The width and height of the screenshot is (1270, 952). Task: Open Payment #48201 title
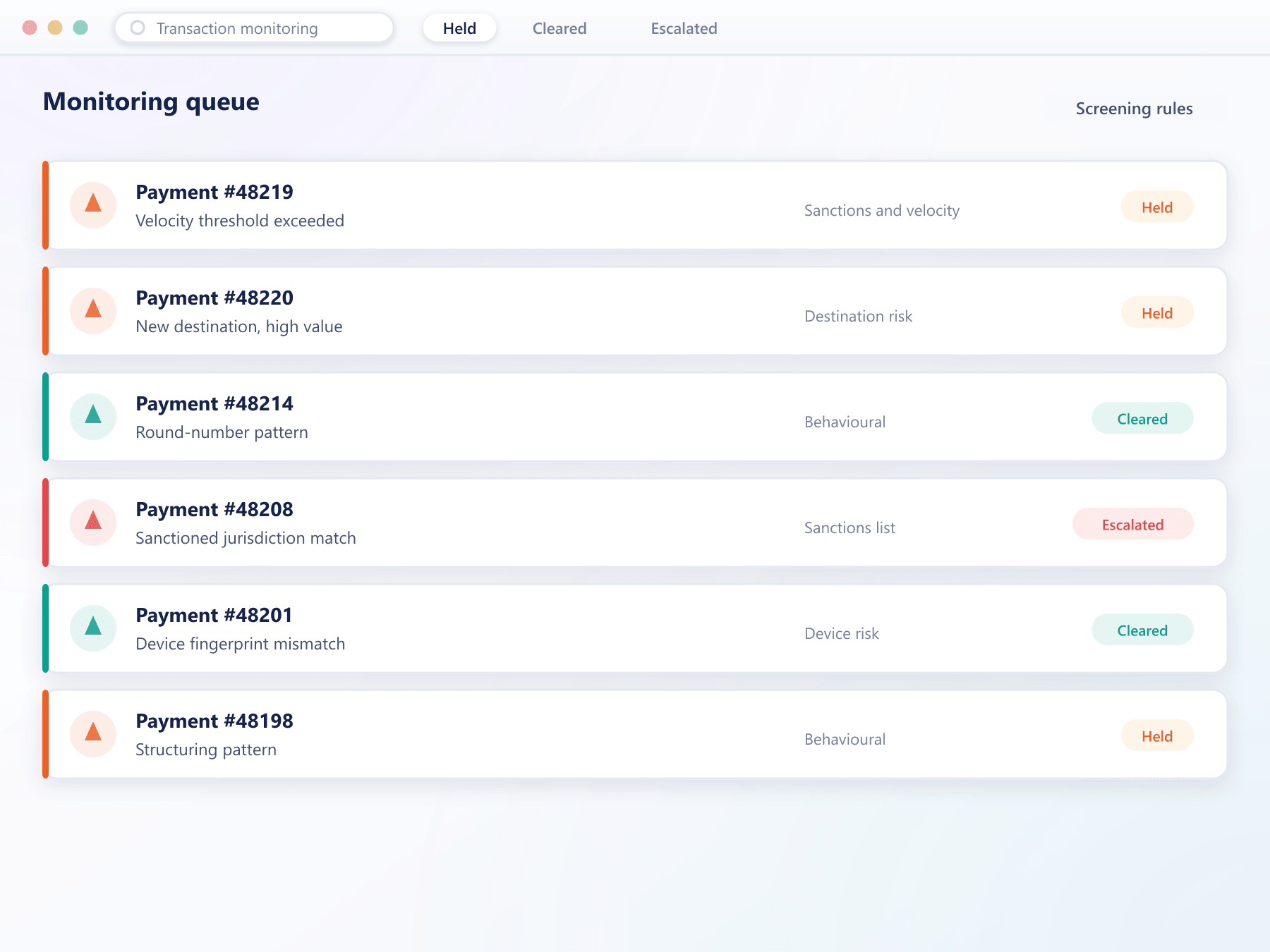[x=214, y=615]
